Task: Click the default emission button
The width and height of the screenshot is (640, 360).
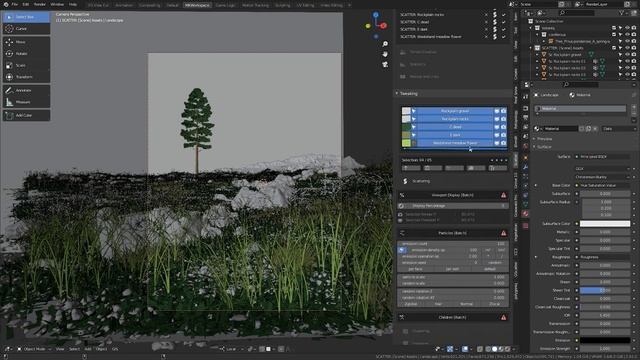Action: (489, 269)
